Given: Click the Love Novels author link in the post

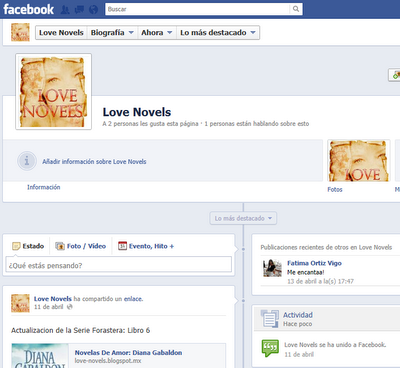Looking at the screenshot, I should (x=53, y=299).
